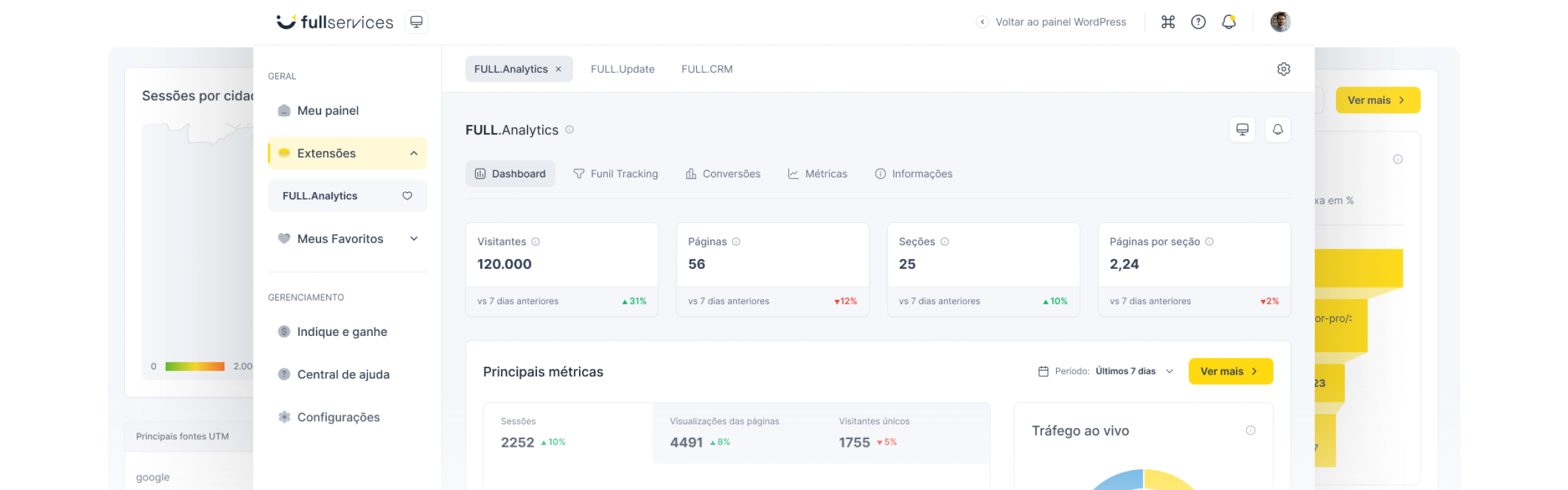Switch to the Funil Tracking tab
Viewport: 1568px width, 490px height.
[x=616, y=174]
